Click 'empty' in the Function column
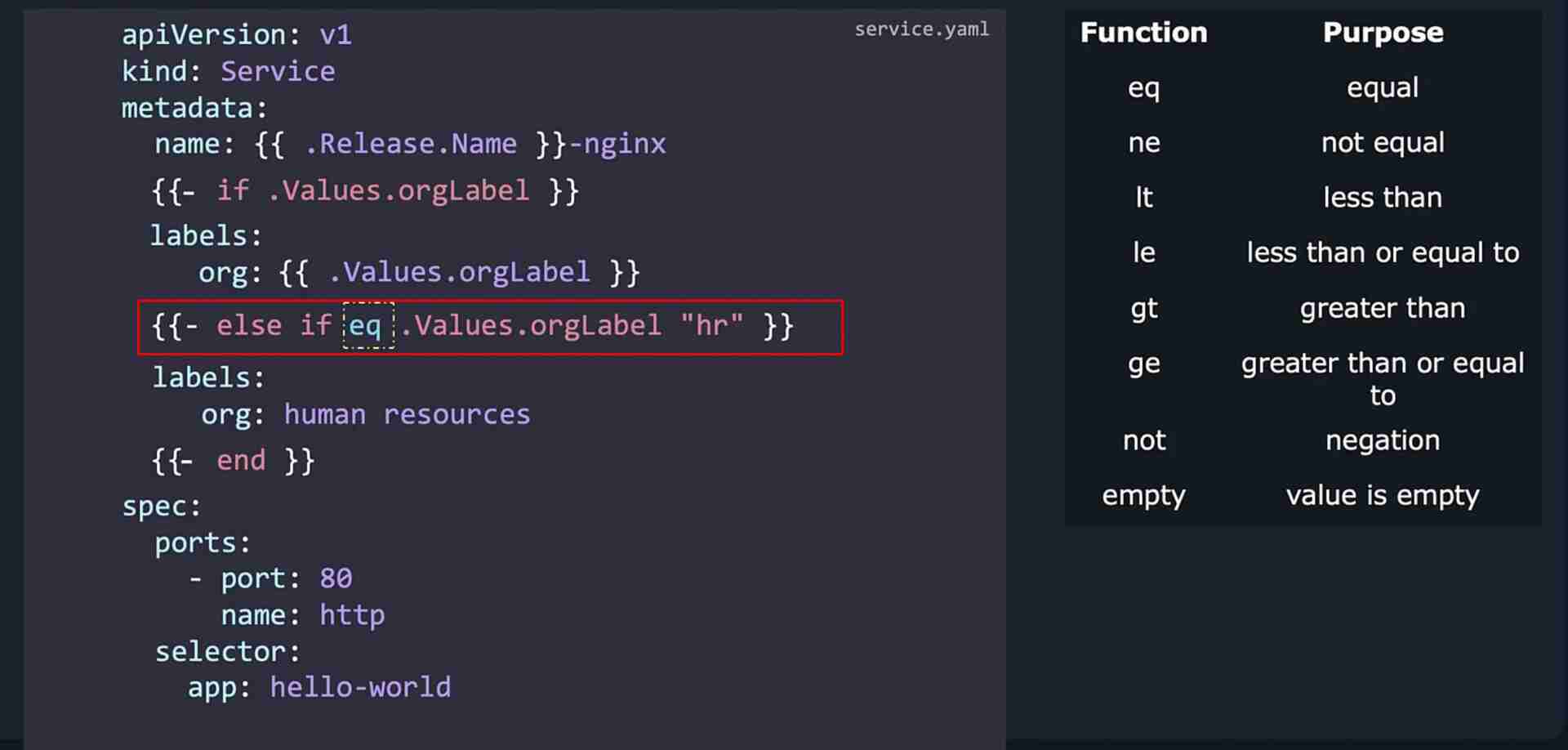Image resolution: width=1568 pixels, height=750 pixels. click(1143, 496)
